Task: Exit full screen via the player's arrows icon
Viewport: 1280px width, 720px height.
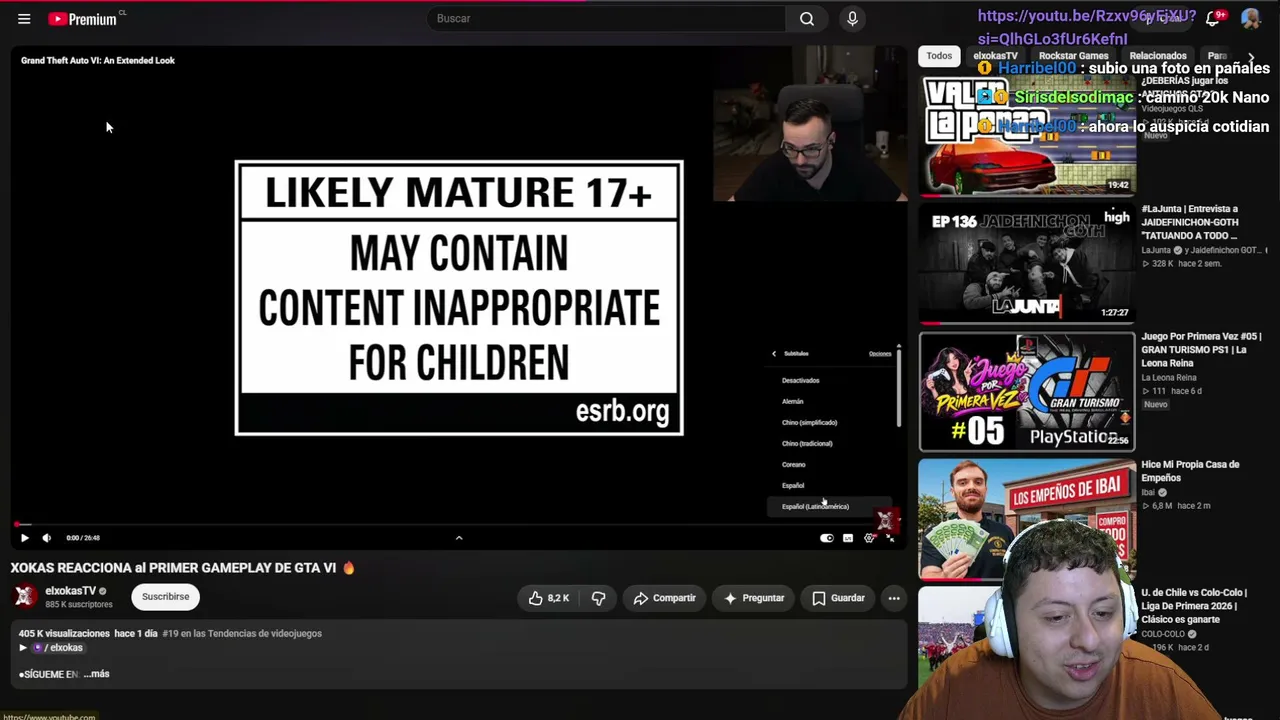Action: point(890,538)
